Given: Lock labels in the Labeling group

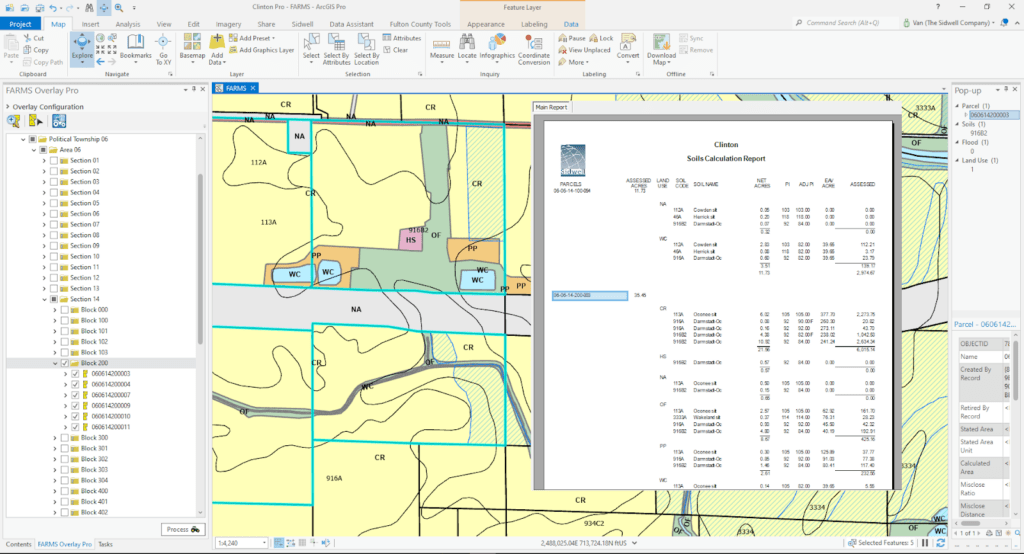Looking at the screenshot, I should [601, 39].
